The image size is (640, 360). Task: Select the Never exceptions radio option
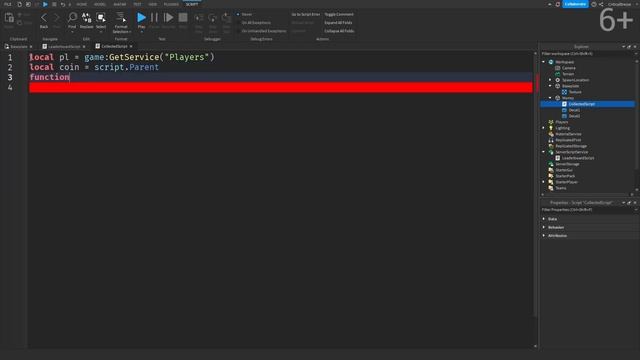(x=244, y=14)
